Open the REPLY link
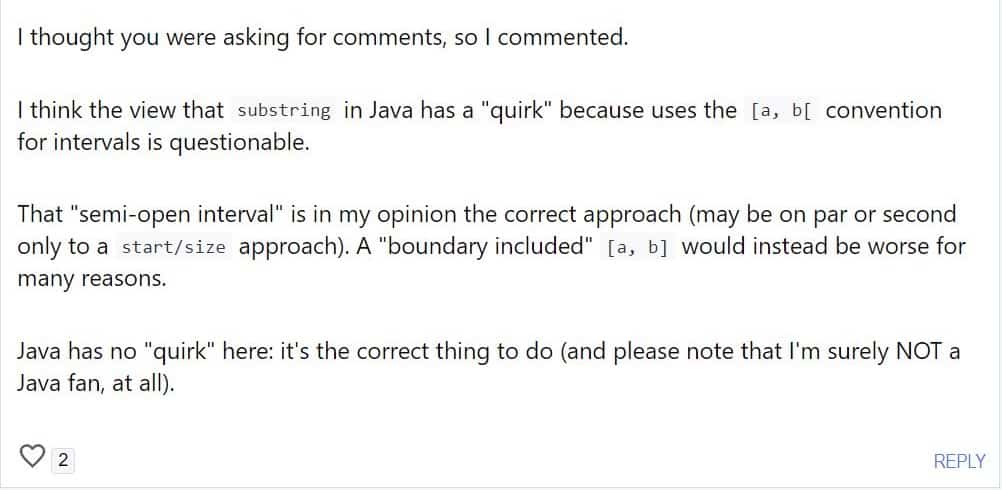The height and width of the screenshot is (490, 1002). coord(959,461)
